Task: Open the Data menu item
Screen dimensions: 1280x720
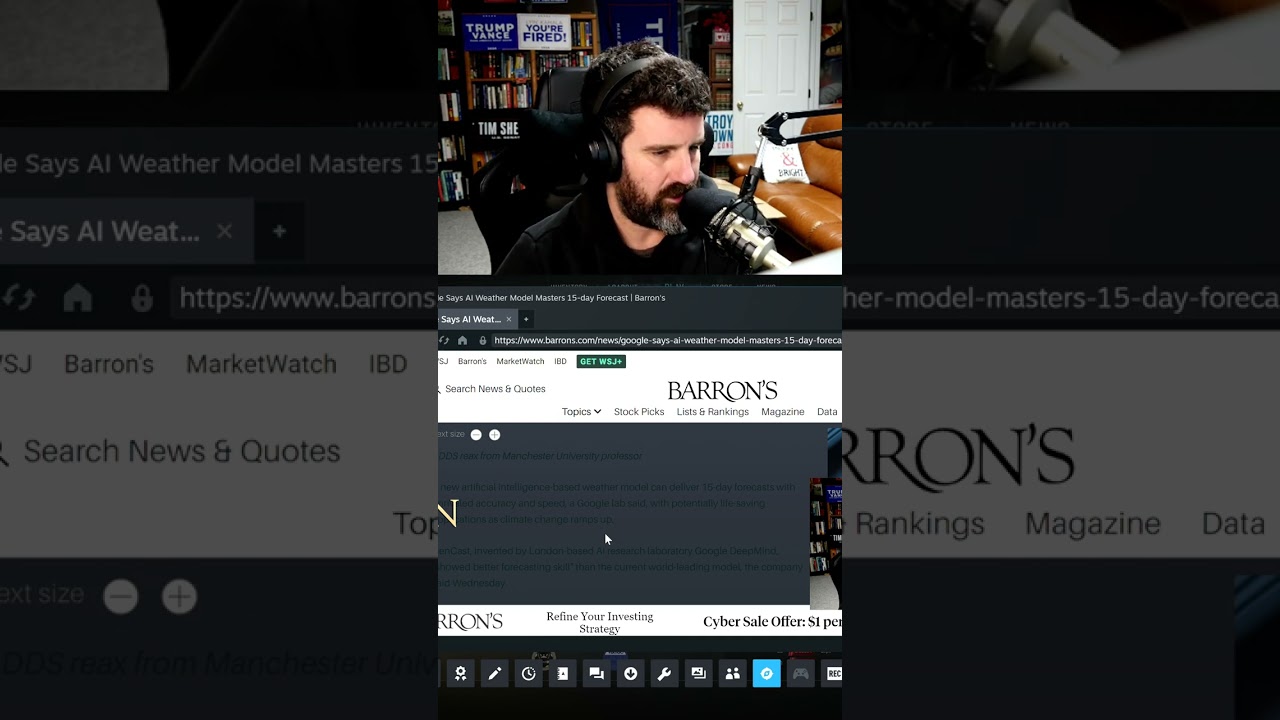Action: [827, 412]
